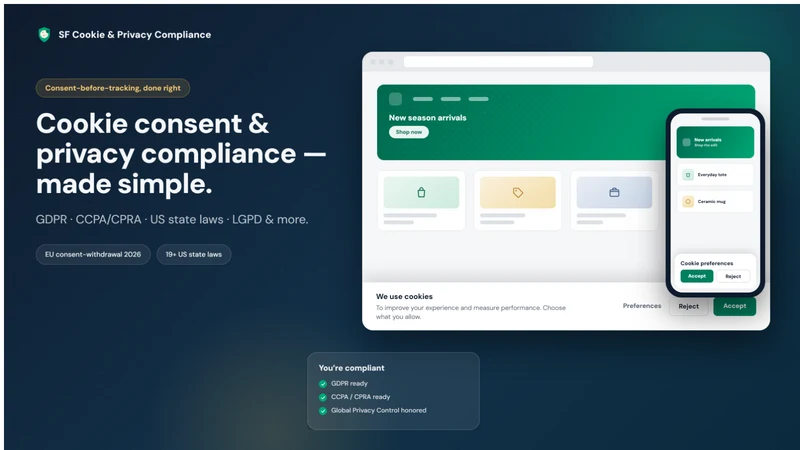Click the blue-gray product card thumbnail
The width and height of the screenshot is (800, 450).
pyautogui.click(x=614, y=192)
